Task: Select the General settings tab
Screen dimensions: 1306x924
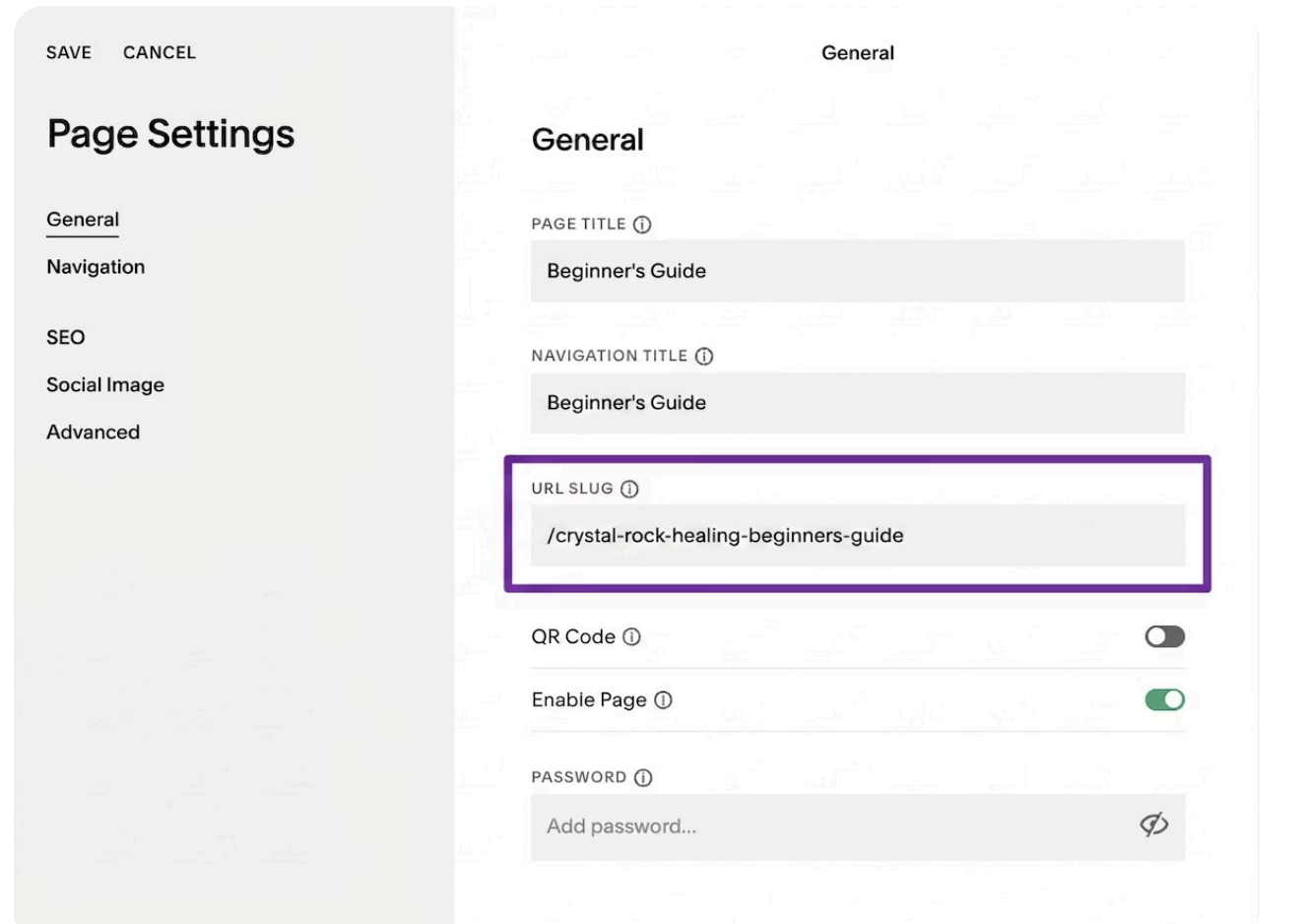Action: 83,220
